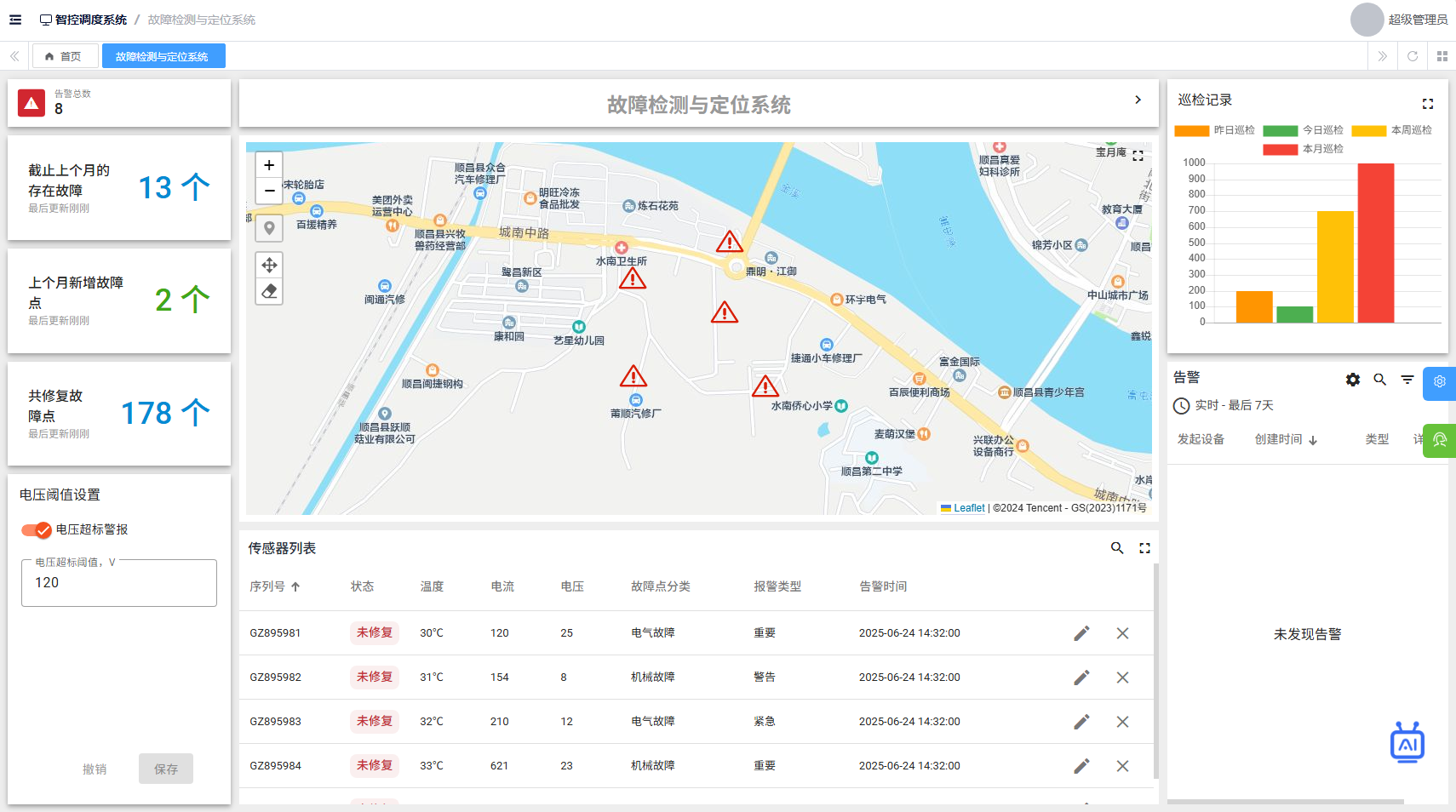
Task: Select the 故障检测与定位系统 tab
Action: [163, 56]
